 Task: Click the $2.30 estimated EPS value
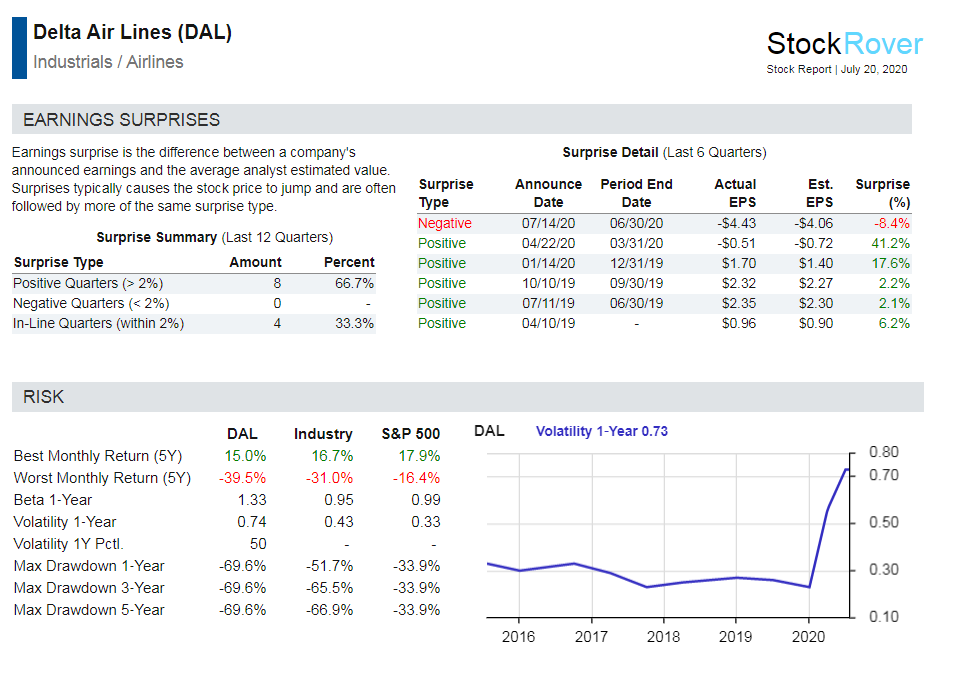click(x=815, y=303)
